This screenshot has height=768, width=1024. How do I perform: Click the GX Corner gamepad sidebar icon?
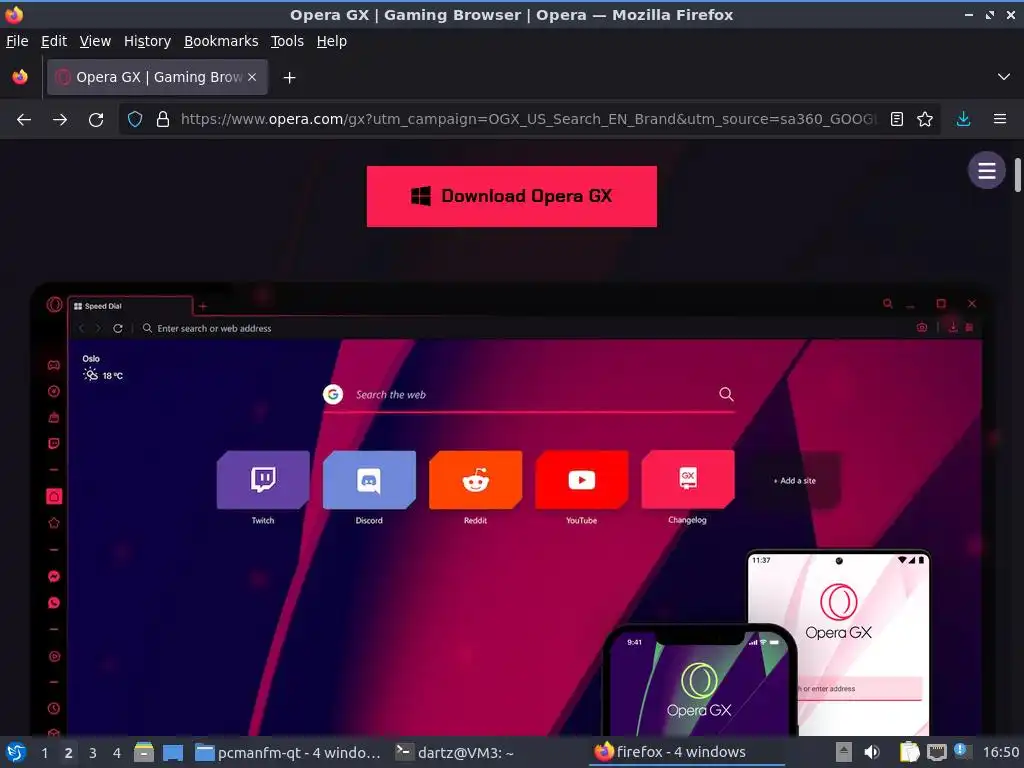(54, 365)
